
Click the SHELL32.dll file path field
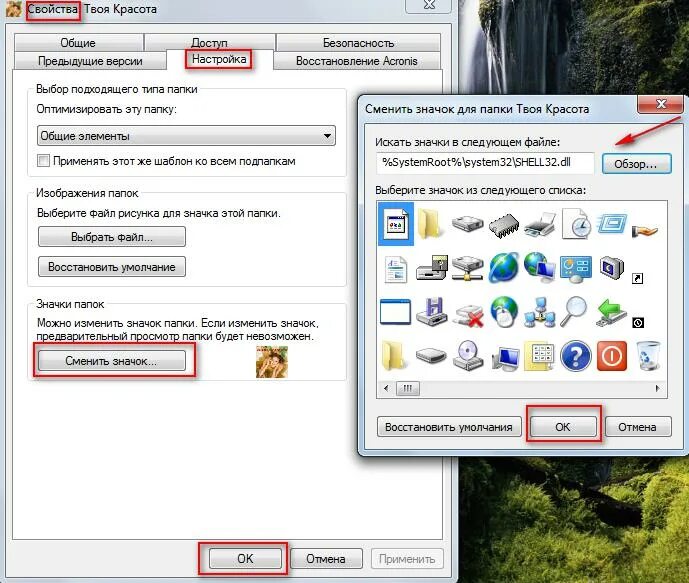[485, 162]
